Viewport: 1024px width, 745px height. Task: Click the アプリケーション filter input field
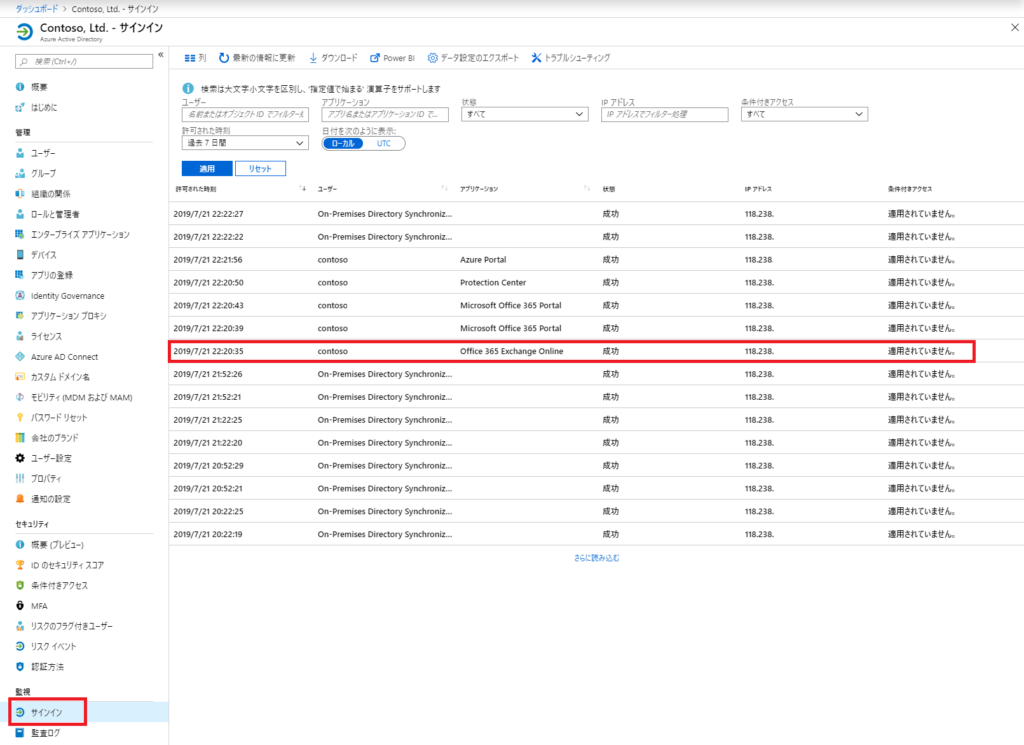click(x=385, y=114)
